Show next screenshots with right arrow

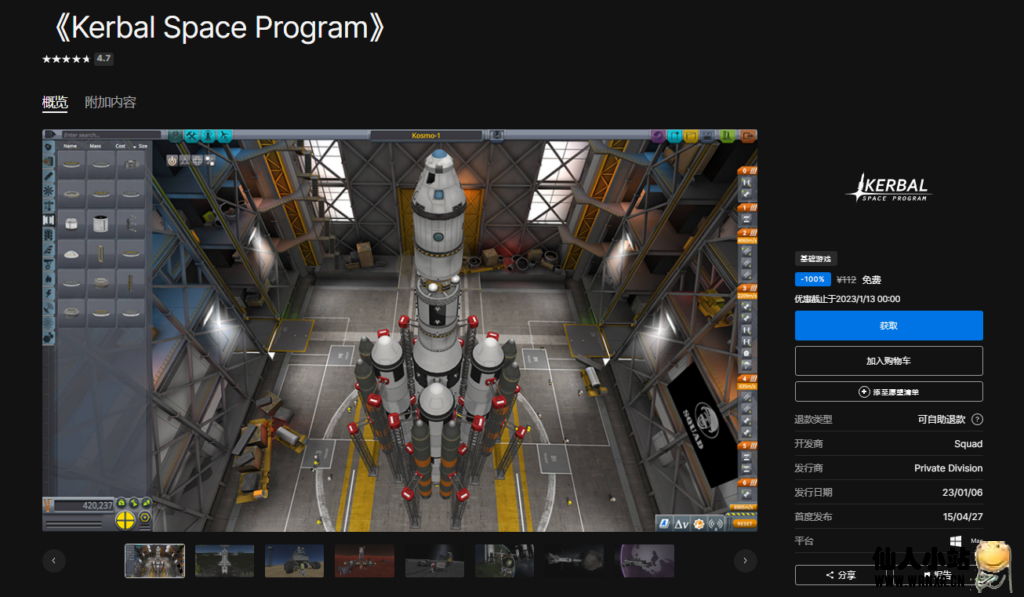[x=745, y=560]
